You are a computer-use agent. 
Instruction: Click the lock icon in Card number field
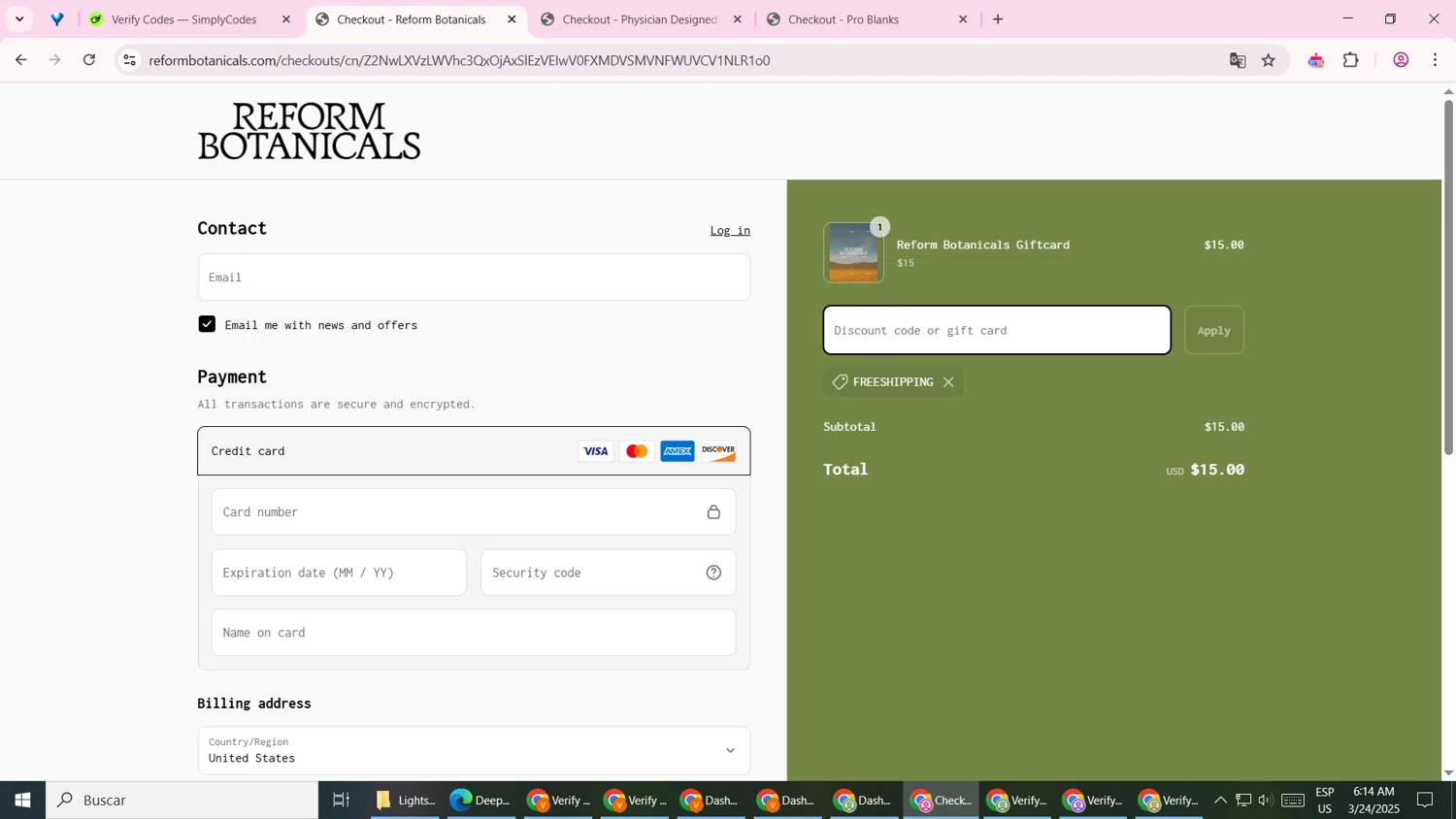pyautogui.click(x=713, y=512)
